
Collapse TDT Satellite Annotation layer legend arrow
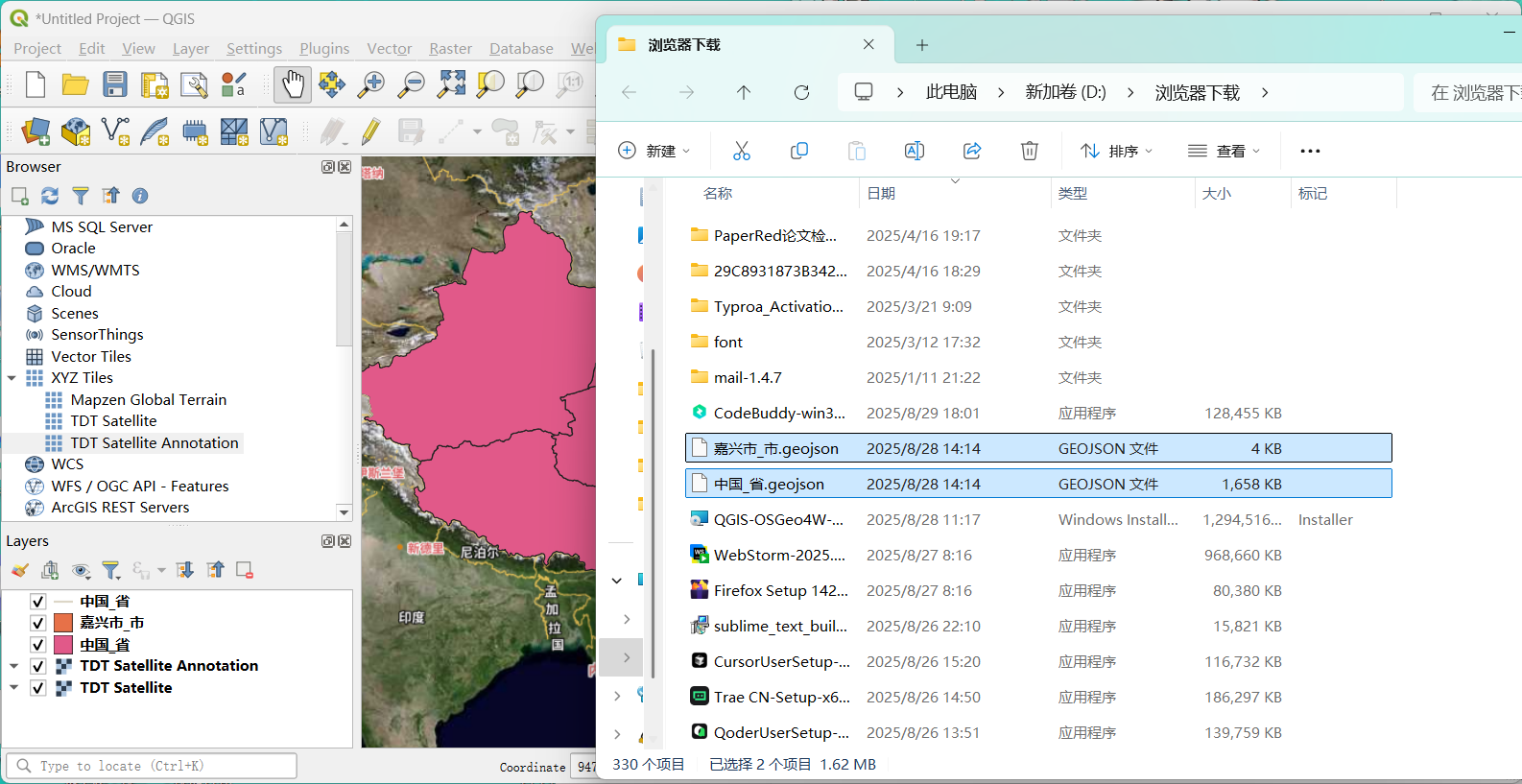pyautogui.click(x=13, y=666)
